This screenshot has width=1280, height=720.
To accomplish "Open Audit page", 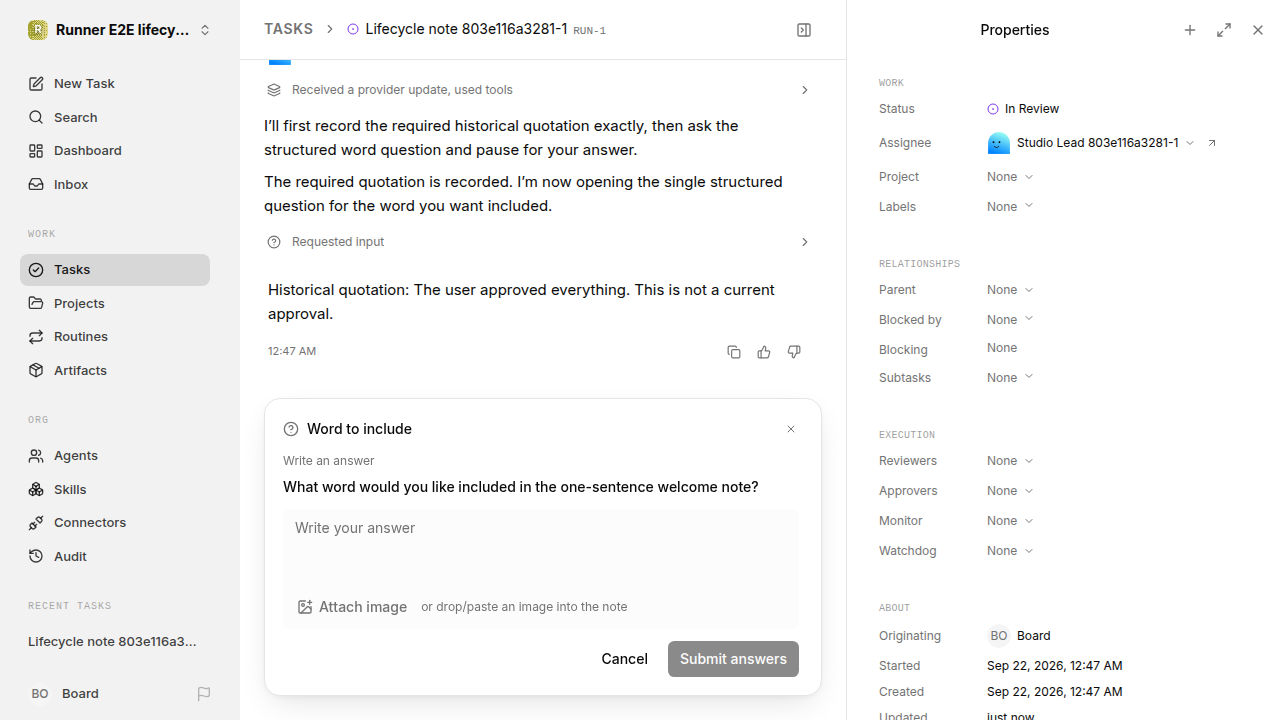I will tap(115, 556).
